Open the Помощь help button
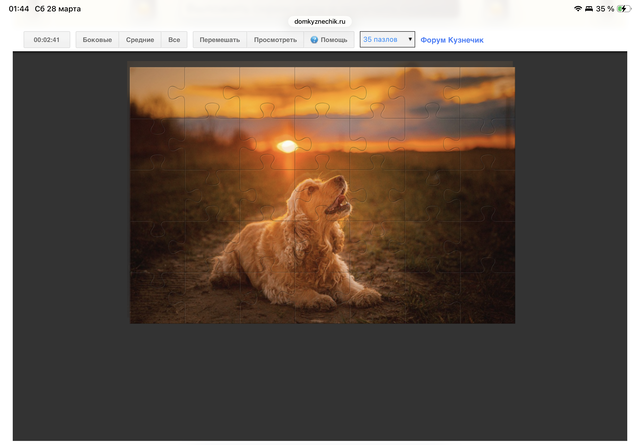This screenshot has width=640, height=445. click(329, 40)
